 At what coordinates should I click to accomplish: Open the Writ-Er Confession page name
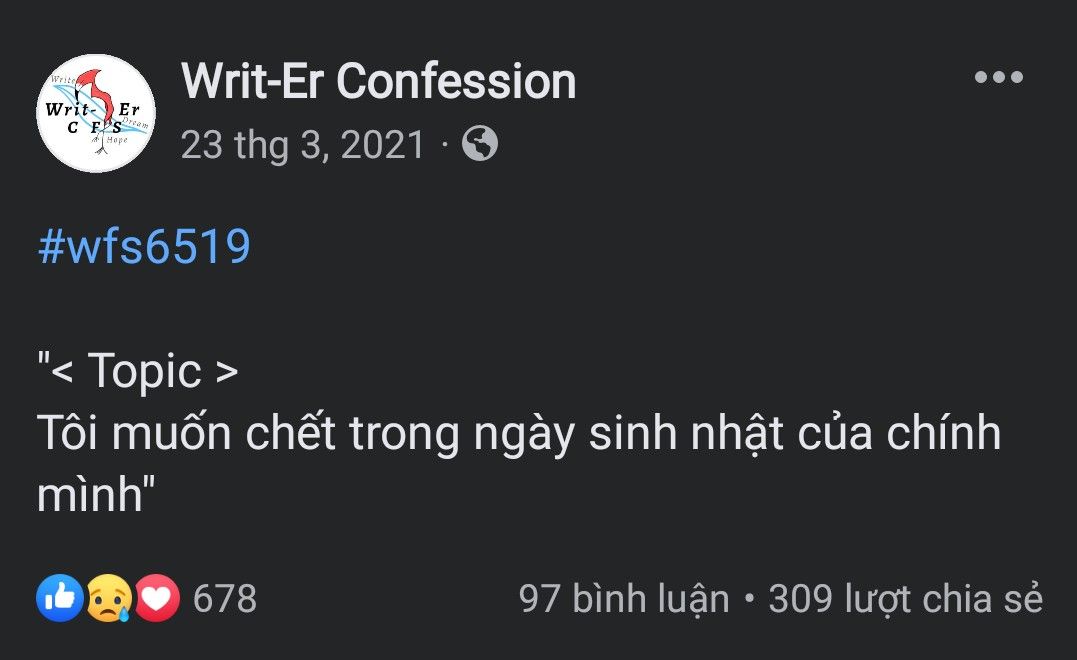(x=378, y=81)
